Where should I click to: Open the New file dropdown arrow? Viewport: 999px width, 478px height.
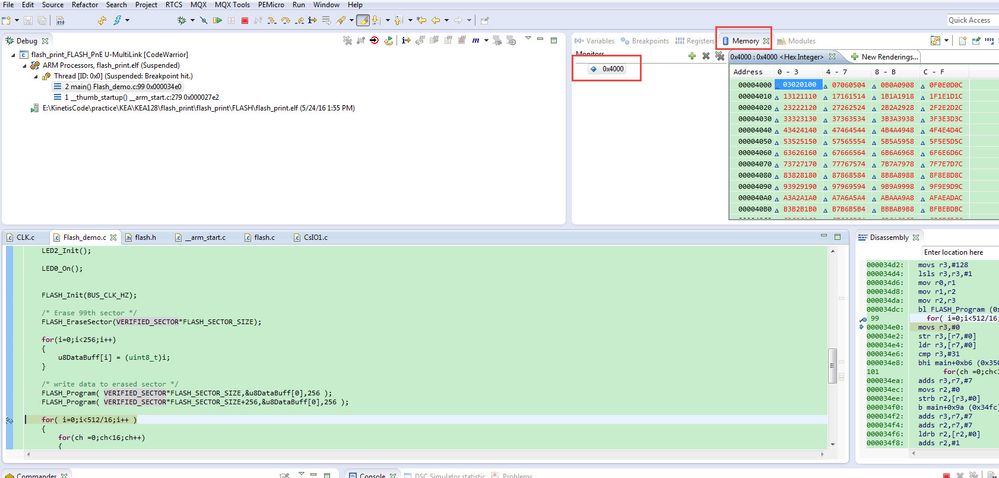17,20
